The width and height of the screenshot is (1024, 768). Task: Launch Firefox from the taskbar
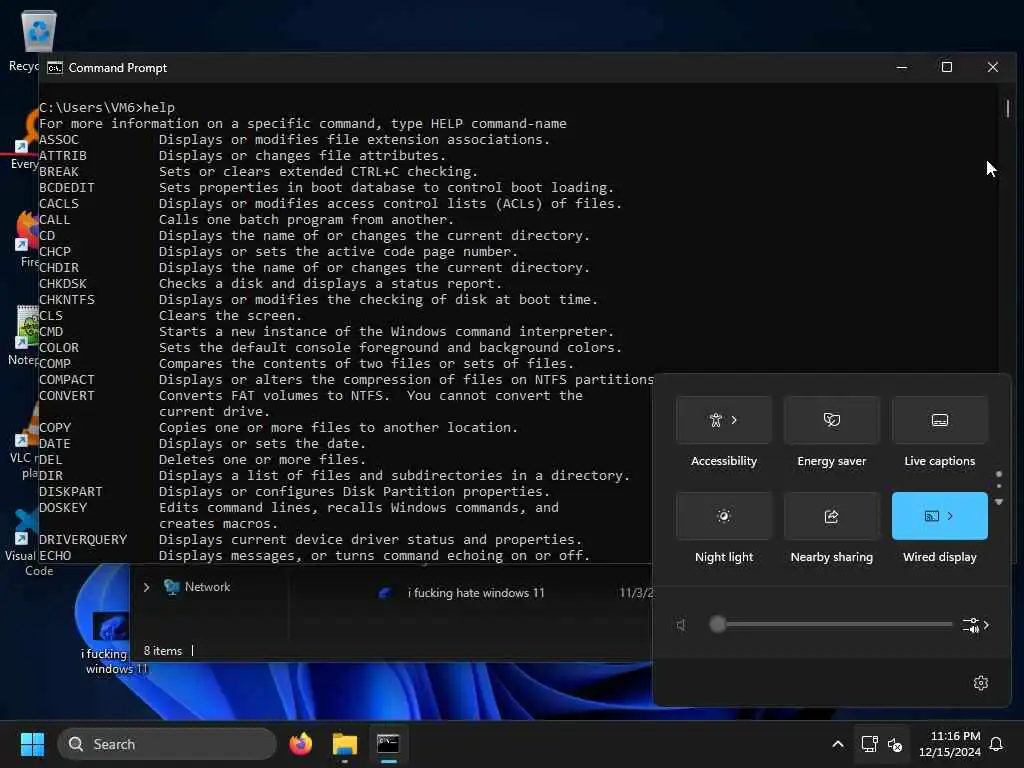point(300,744)
